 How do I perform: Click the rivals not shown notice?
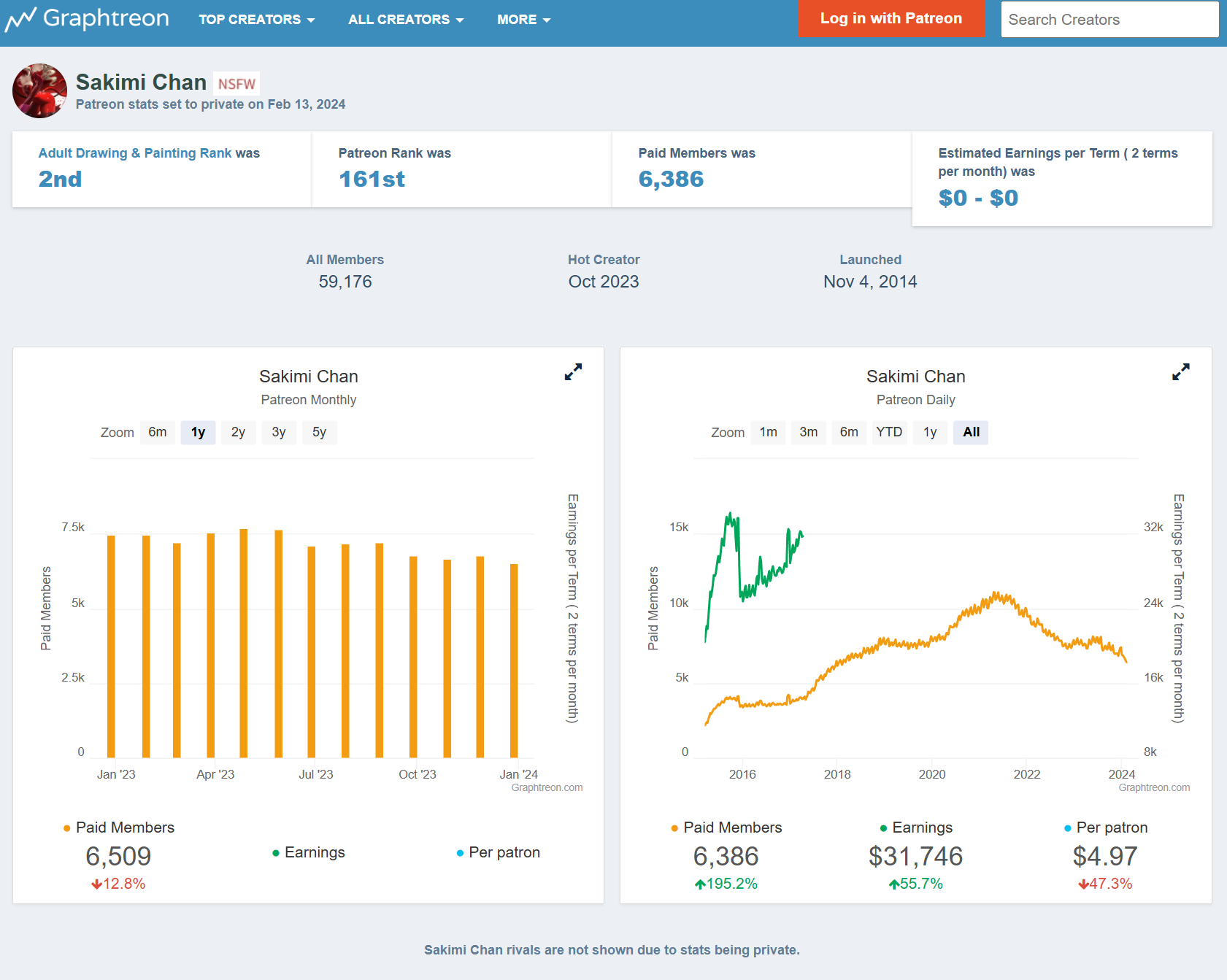pos(612,950)
